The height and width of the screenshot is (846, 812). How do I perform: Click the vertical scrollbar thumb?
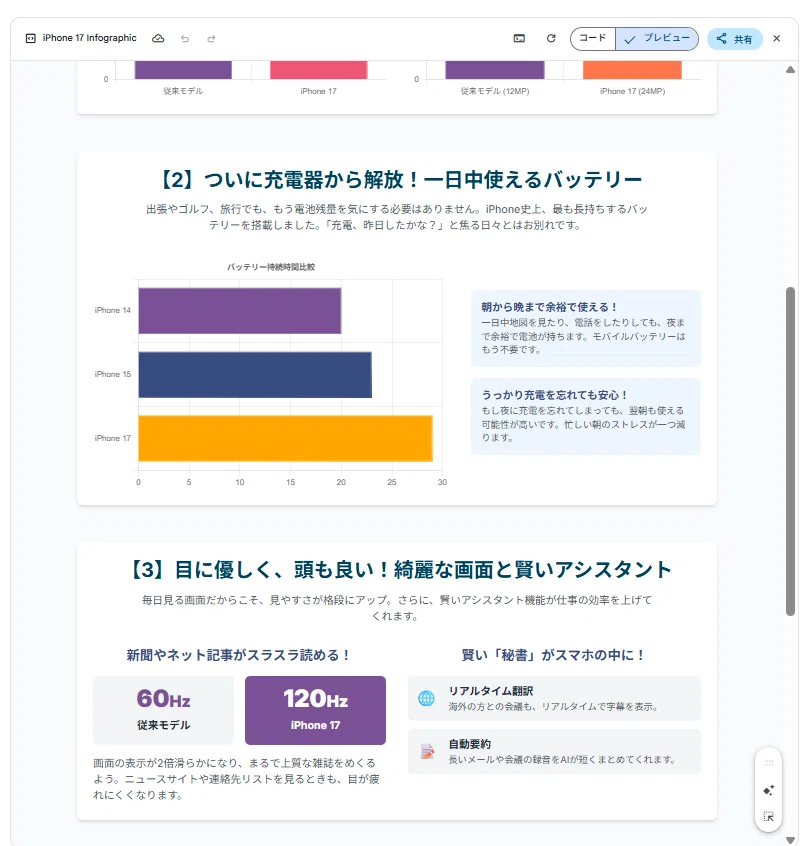[790, 451]
